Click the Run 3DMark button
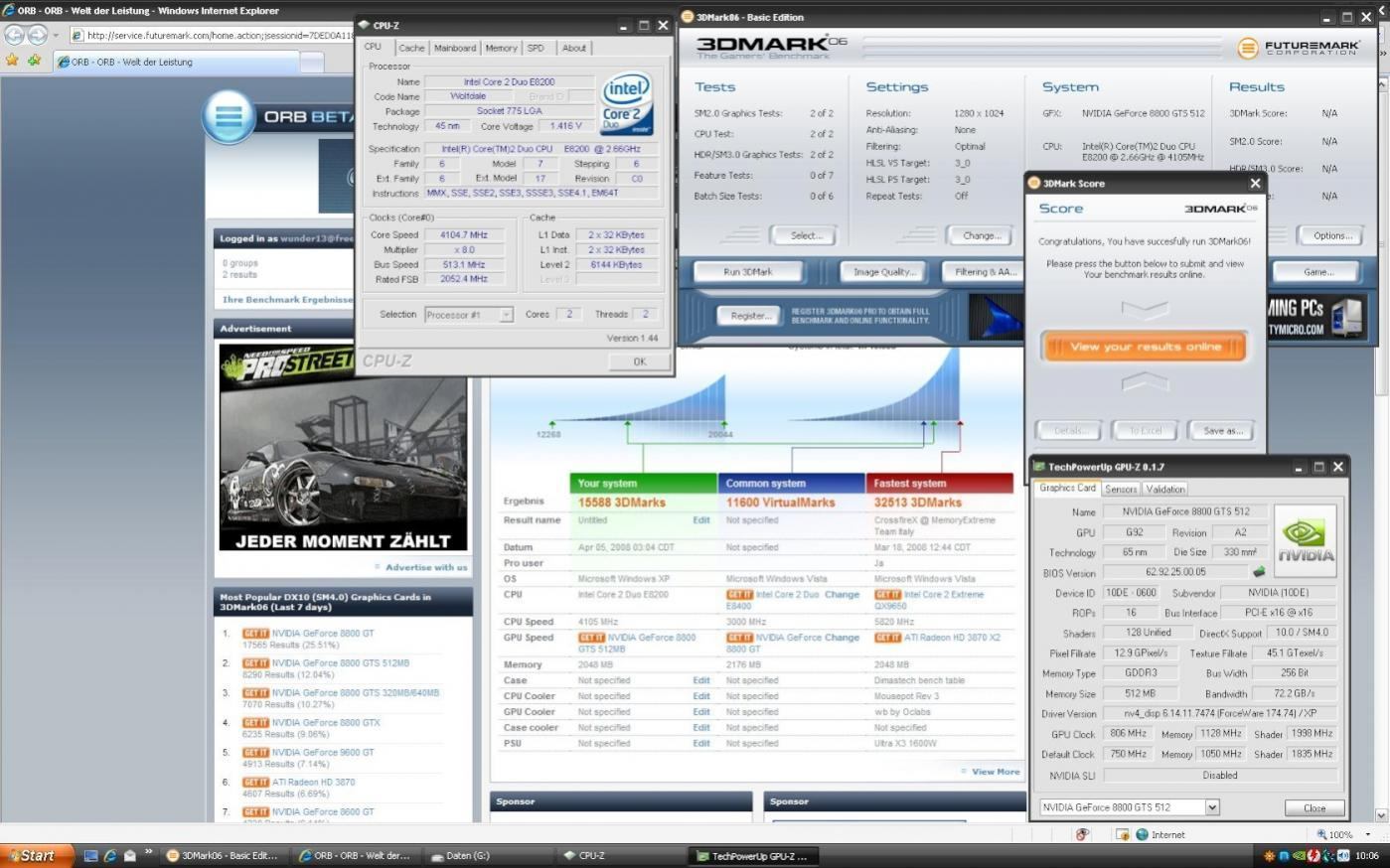Viewport: 1390px width, 868px height. pos(747,272)
